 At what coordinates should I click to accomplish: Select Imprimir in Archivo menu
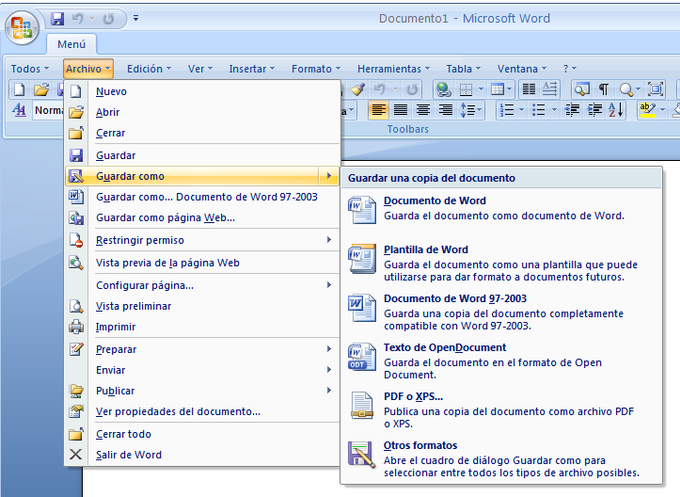coord(202,327)
